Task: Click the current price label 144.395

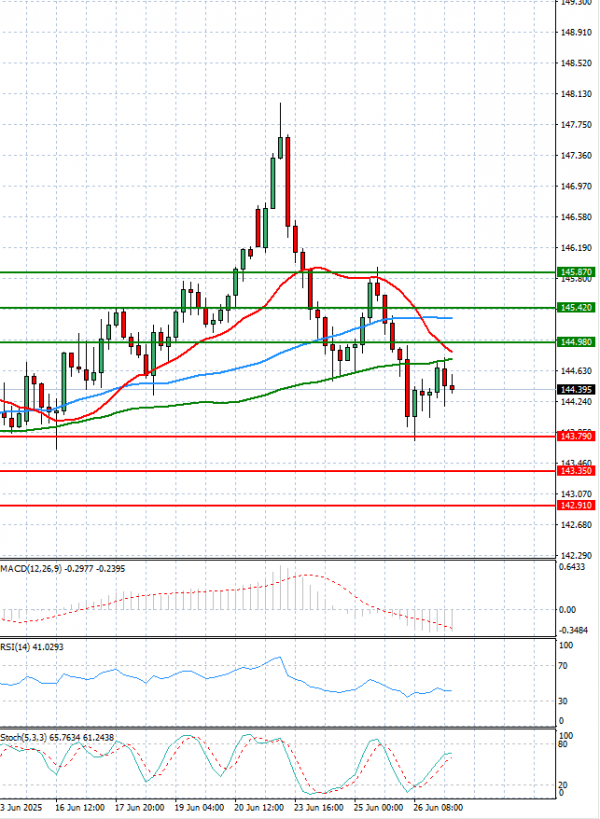Action: [576, 390]
